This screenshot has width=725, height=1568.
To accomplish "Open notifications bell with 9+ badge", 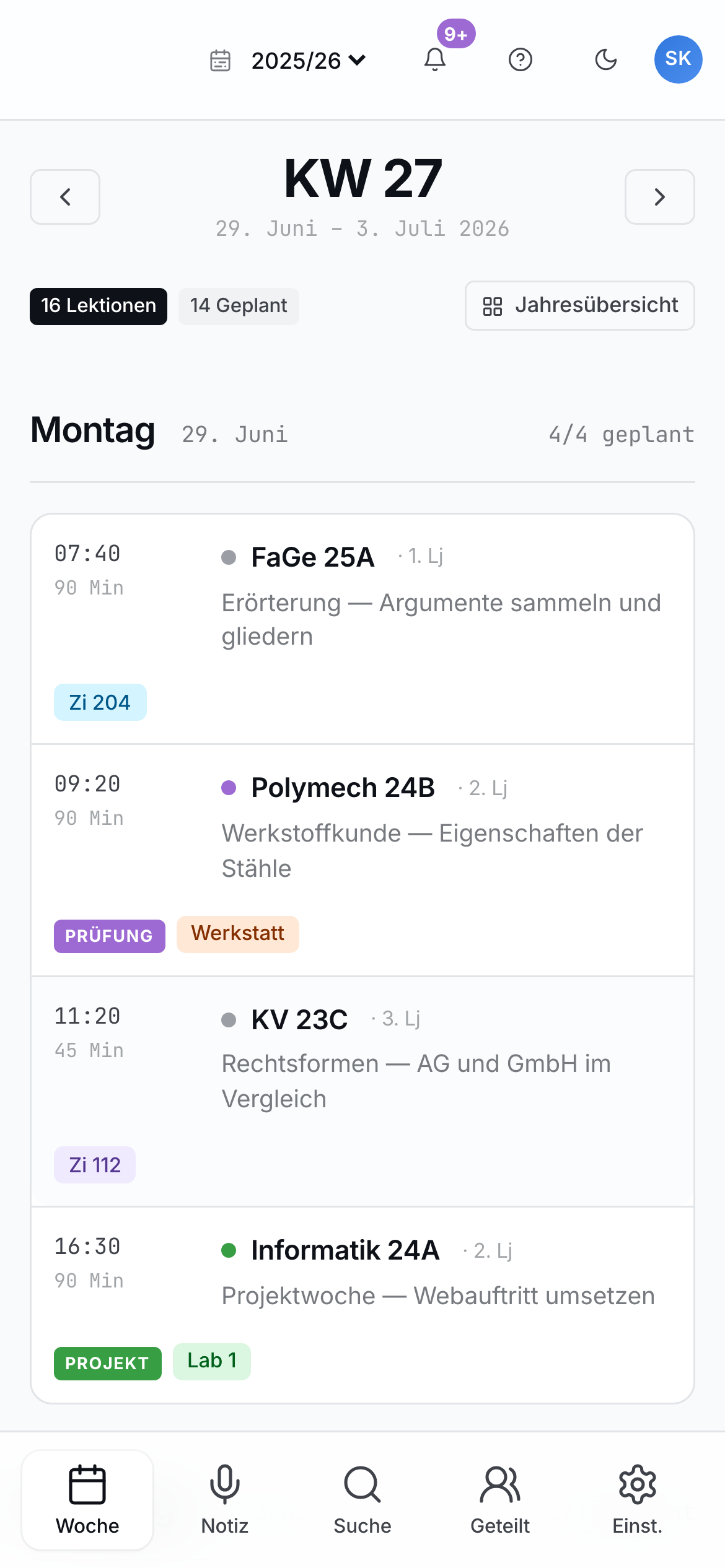I will point(435,59).
